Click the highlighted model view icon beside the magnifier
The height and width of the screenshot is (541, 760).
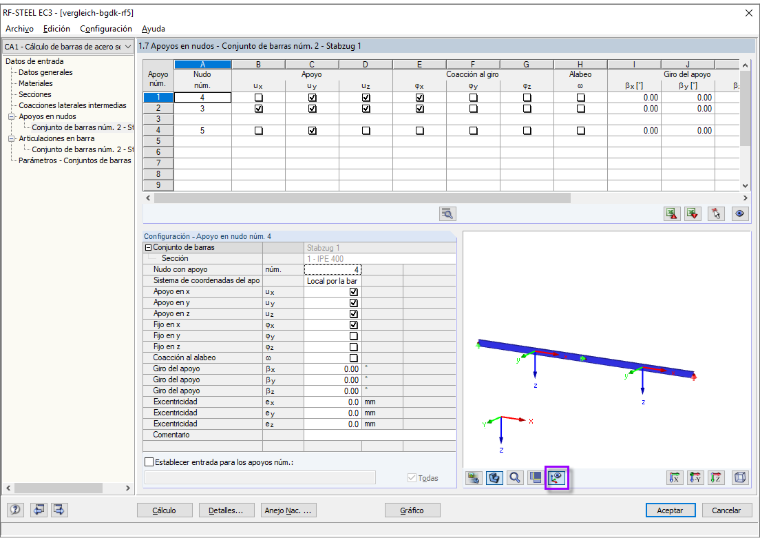pos(494,478)
